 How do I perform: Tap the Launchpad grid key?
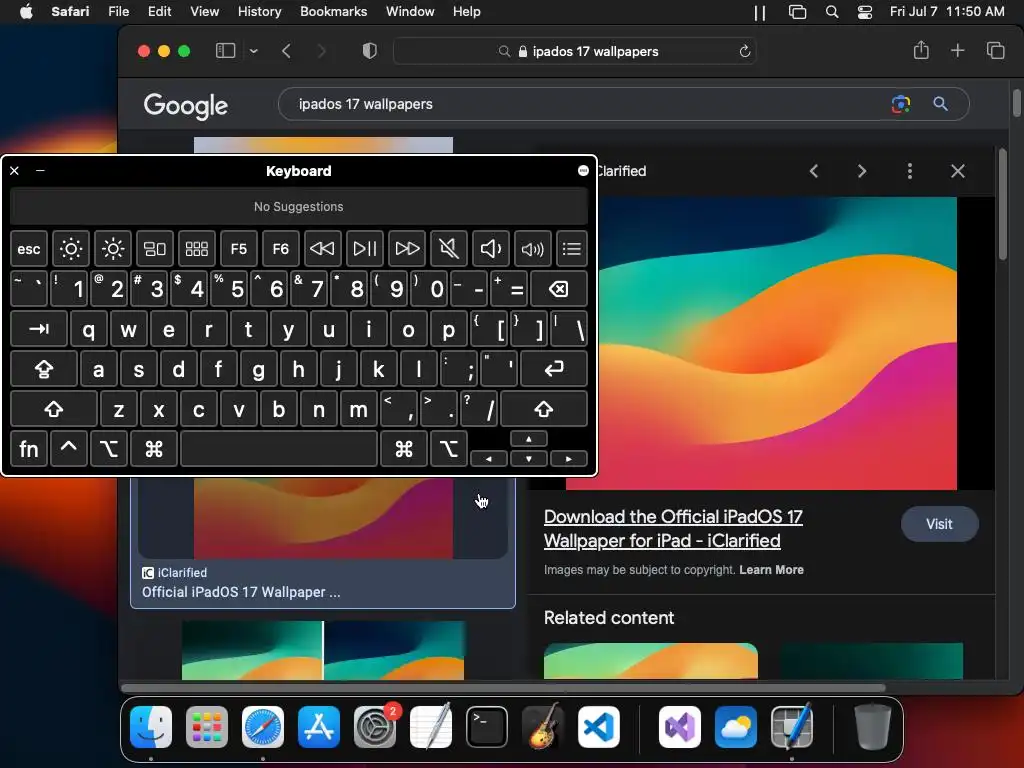point(197,249)
